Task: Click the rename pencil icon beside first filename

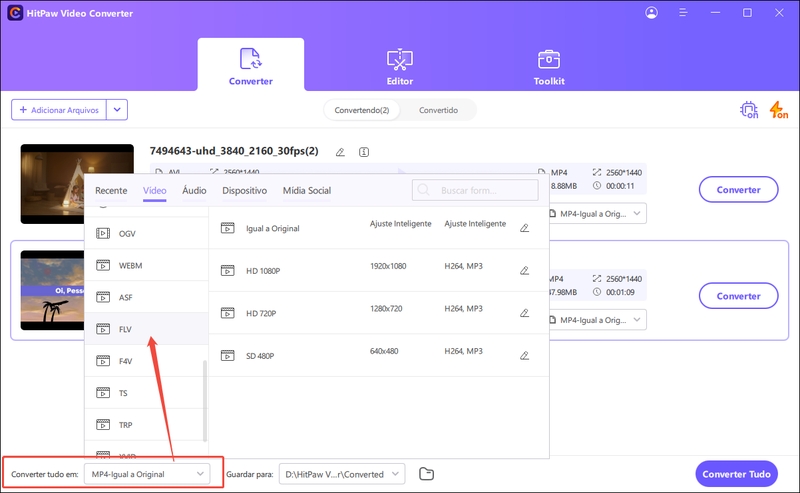Action: tap(340, 152)
